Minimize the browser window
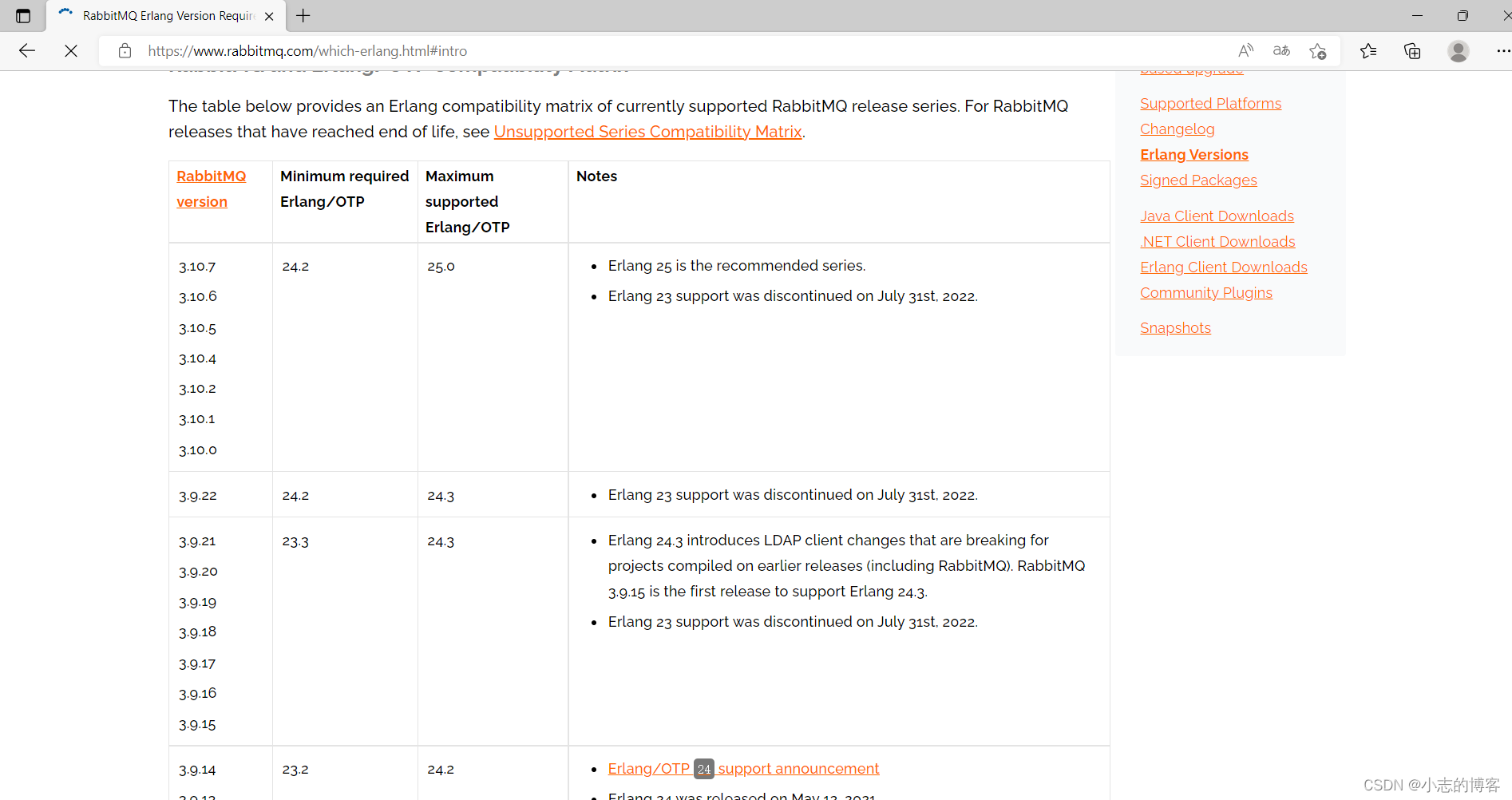Viewport: 1512px width, 800px height. point(1417,16)
